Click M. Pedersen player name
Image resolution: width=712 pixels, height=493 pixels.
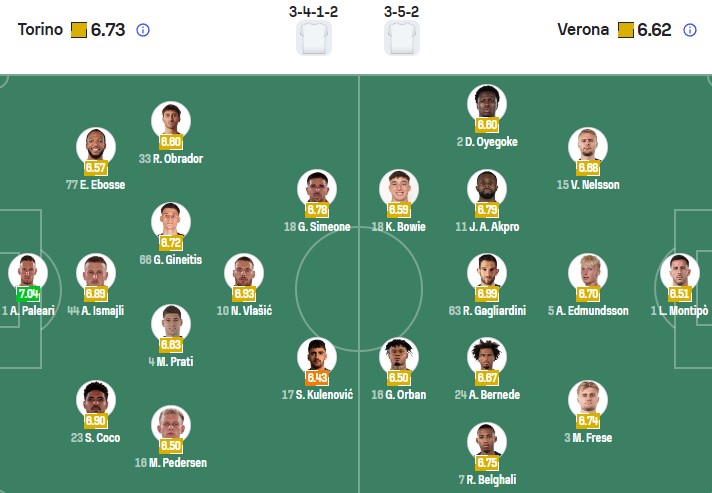170,461
